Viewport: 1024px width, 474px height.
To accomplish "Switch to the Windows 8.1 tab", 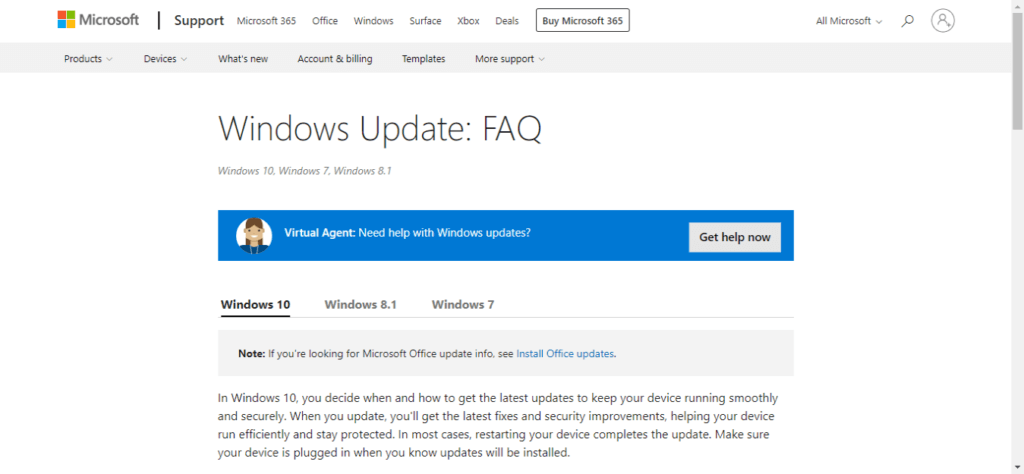I will coord(360,304).
